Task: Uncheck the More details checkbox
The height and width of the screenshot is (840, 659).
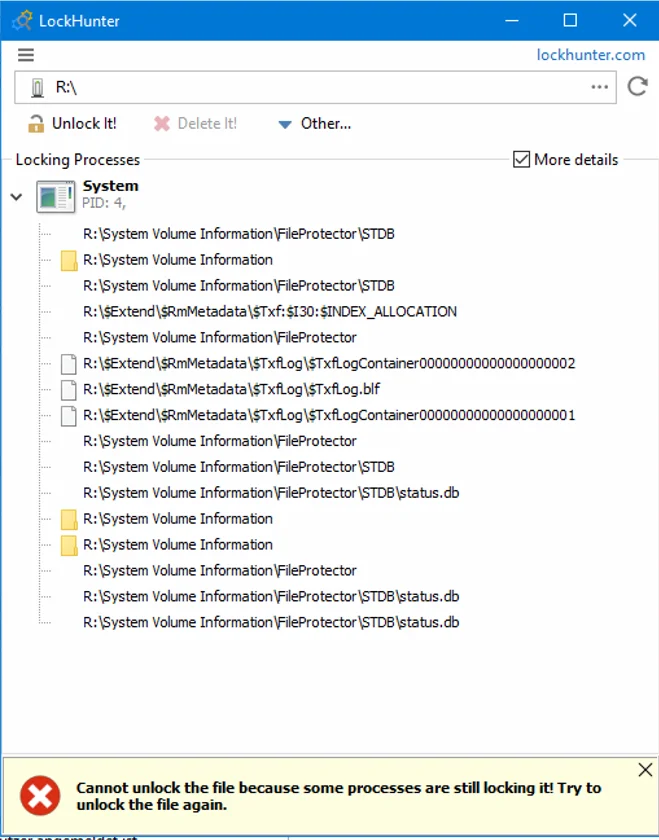Action: (x=521, y=160)
